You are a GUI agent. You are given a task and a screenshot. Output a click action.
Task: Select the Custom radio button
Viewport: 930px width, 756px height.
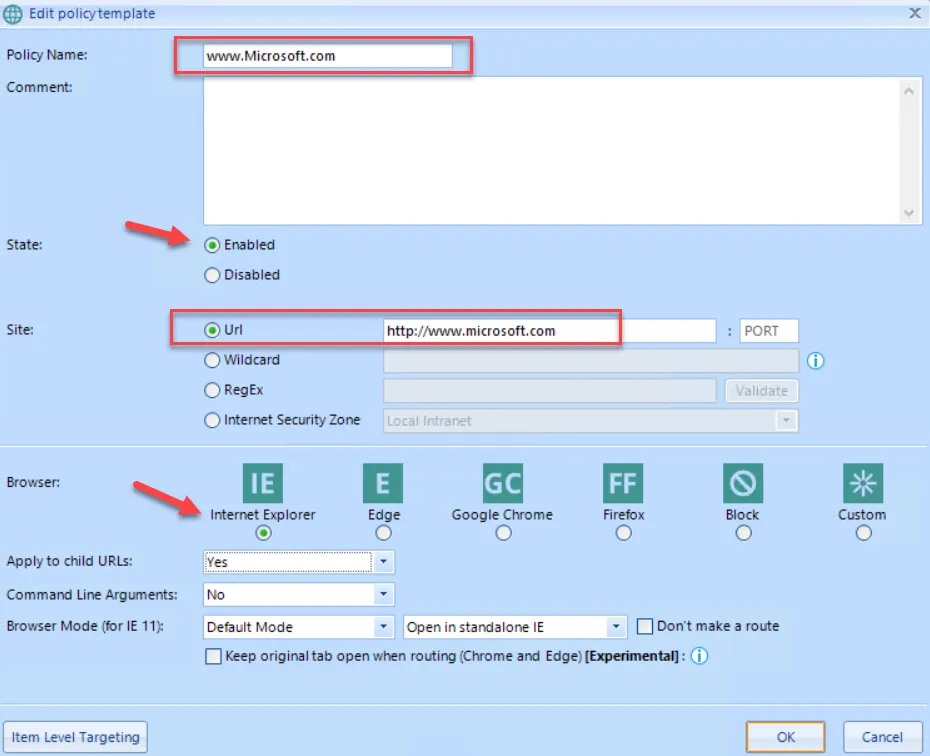coord(864,533)
